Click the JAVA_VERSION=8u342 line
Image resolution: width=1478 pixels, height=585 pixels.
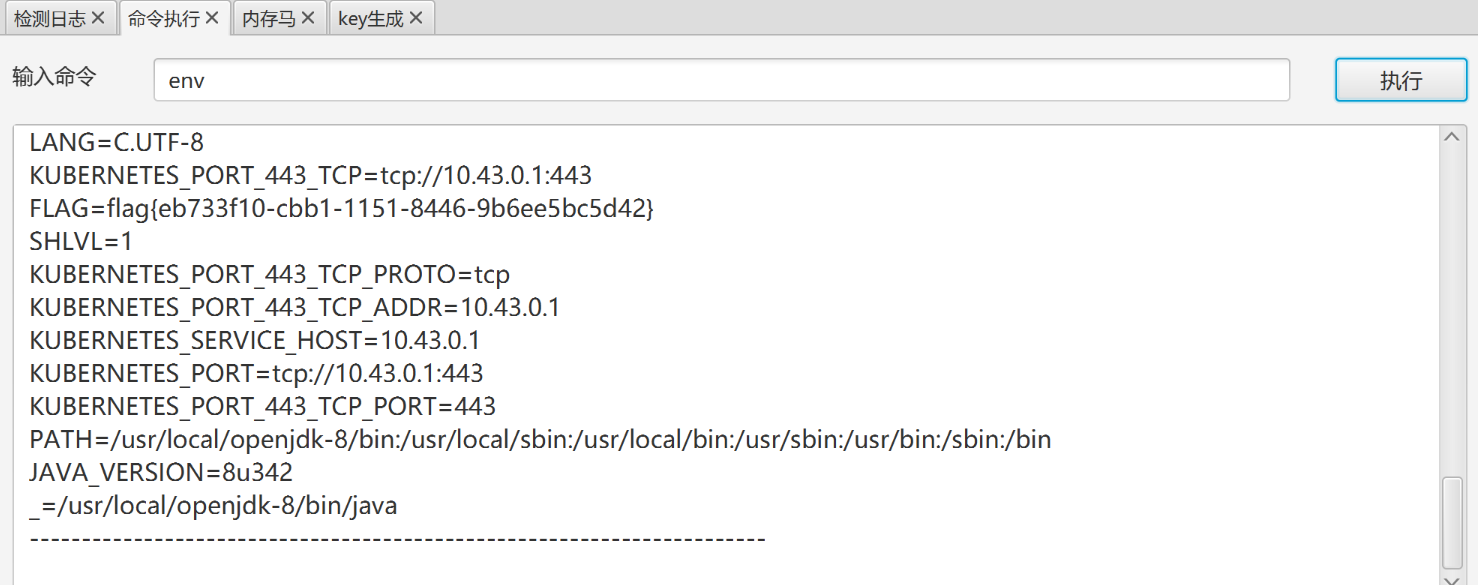click(161, 473)
